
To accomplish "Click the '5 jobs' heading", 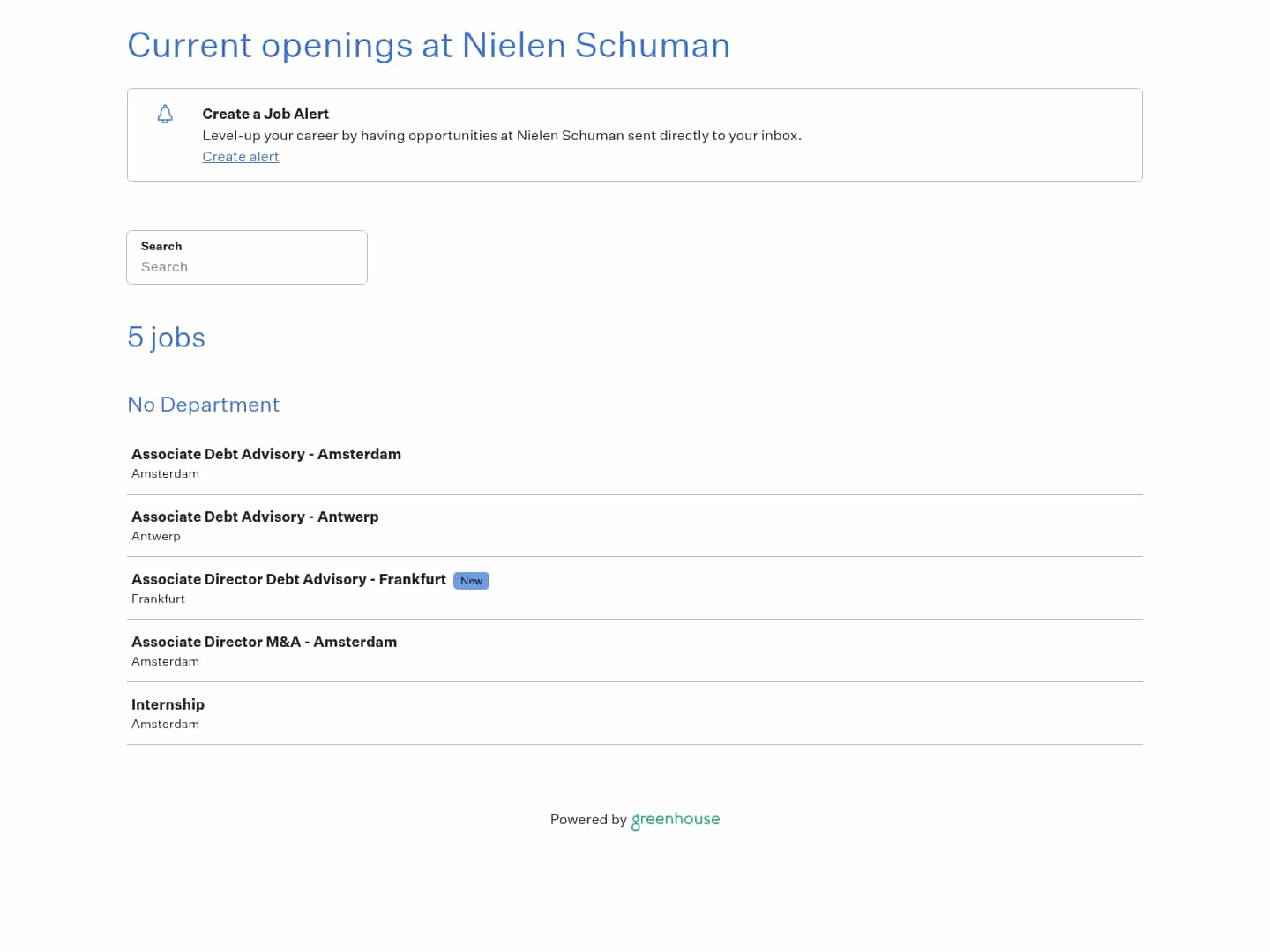I will click(x=166, y=338).
